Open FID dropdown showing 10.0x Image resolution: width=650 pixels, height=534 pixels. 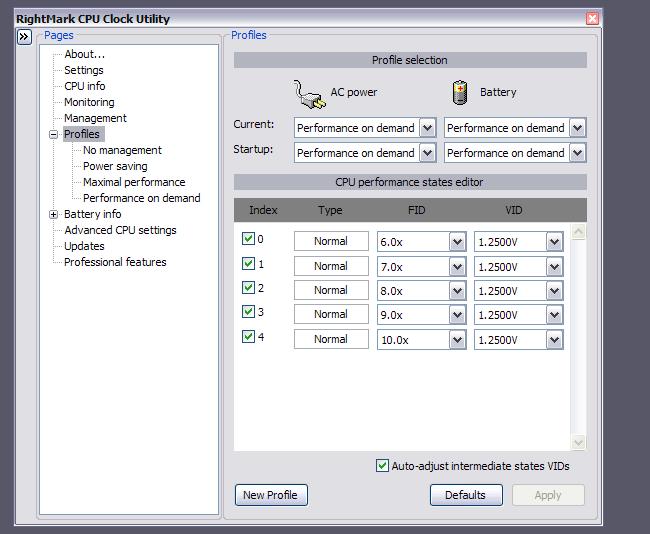click(x=458, y=340)
